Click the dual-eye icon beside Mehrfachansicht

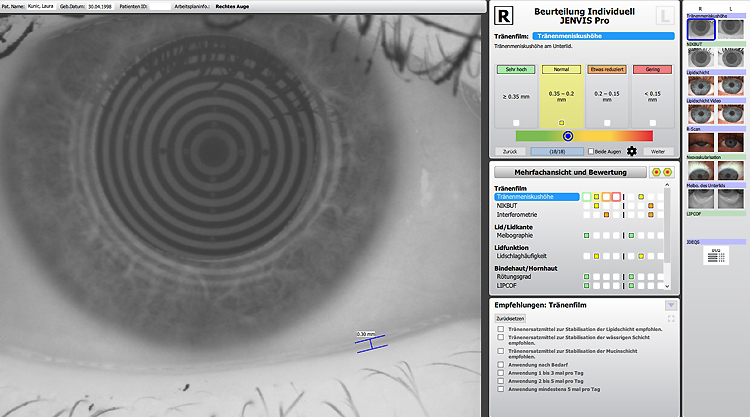point(661,172)
